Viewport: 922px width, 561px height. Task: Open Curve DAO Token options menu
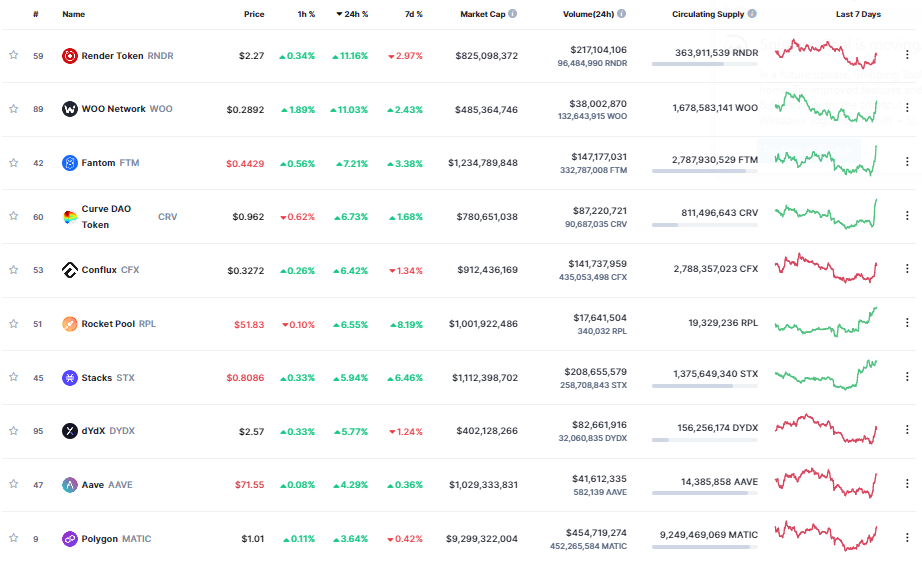tap(907, 216)
